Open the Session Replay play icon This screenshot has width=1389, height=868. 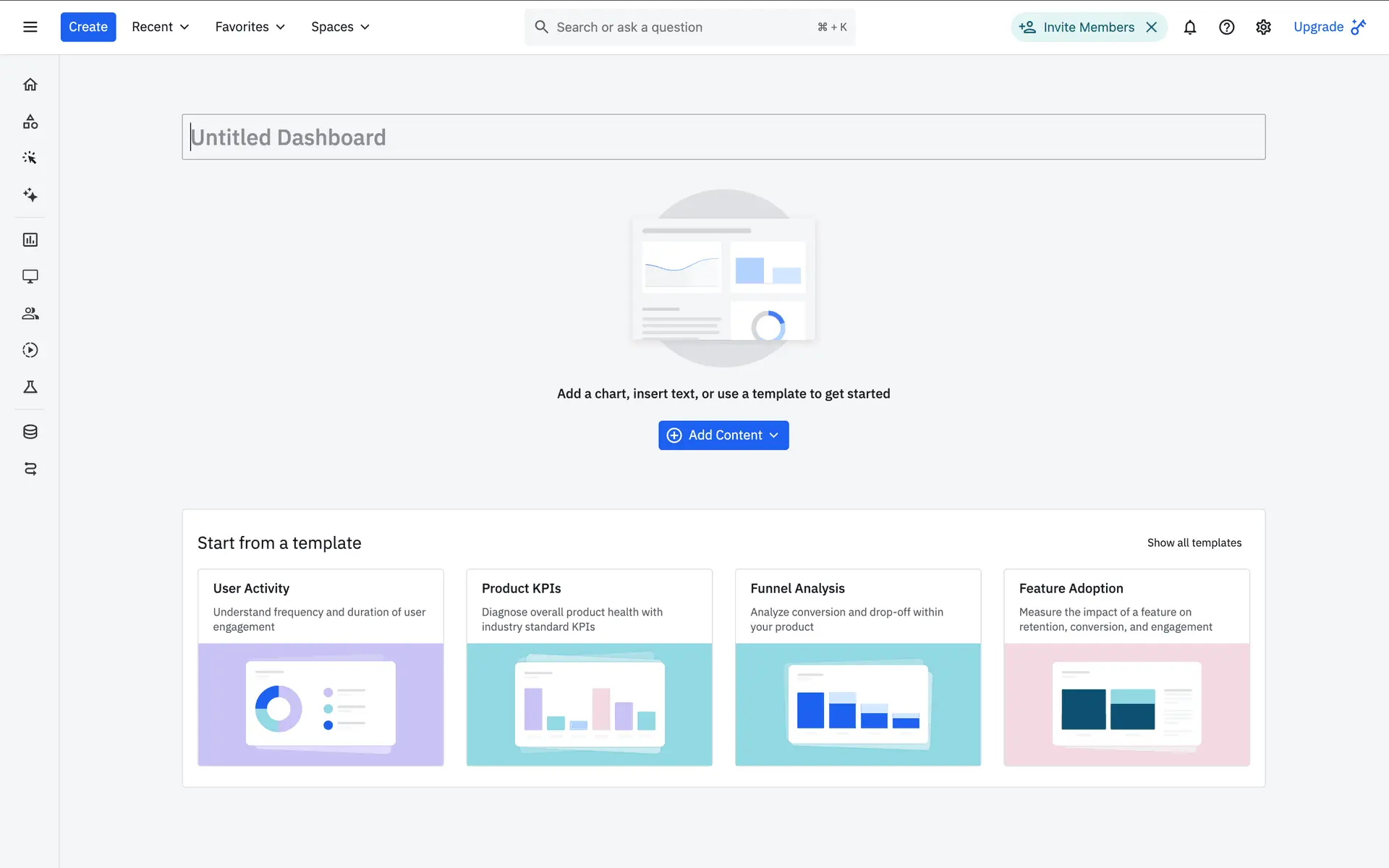[x=30, y=350]
